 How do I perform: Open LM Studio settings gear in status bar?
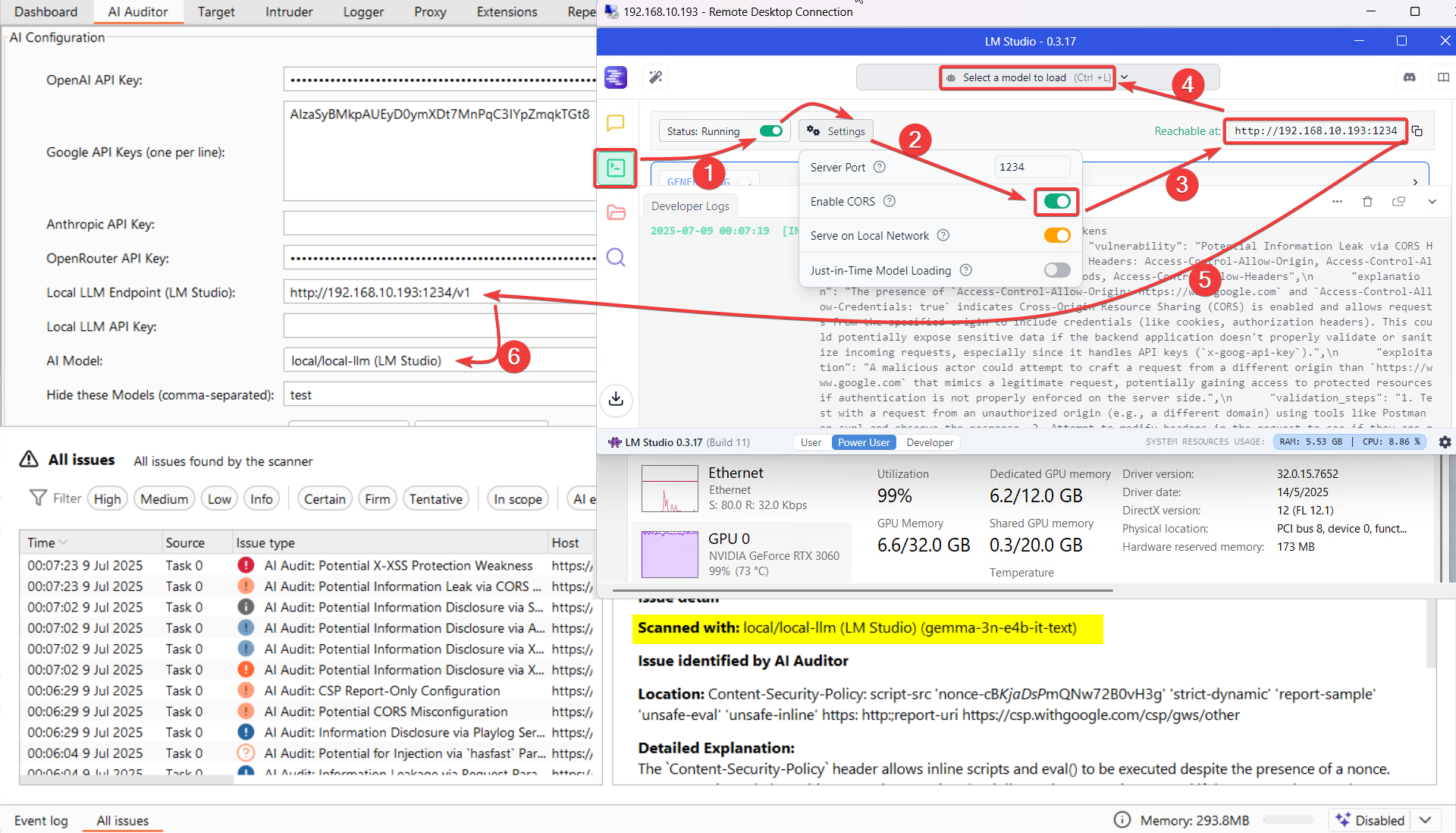(x=1445, y=442)
